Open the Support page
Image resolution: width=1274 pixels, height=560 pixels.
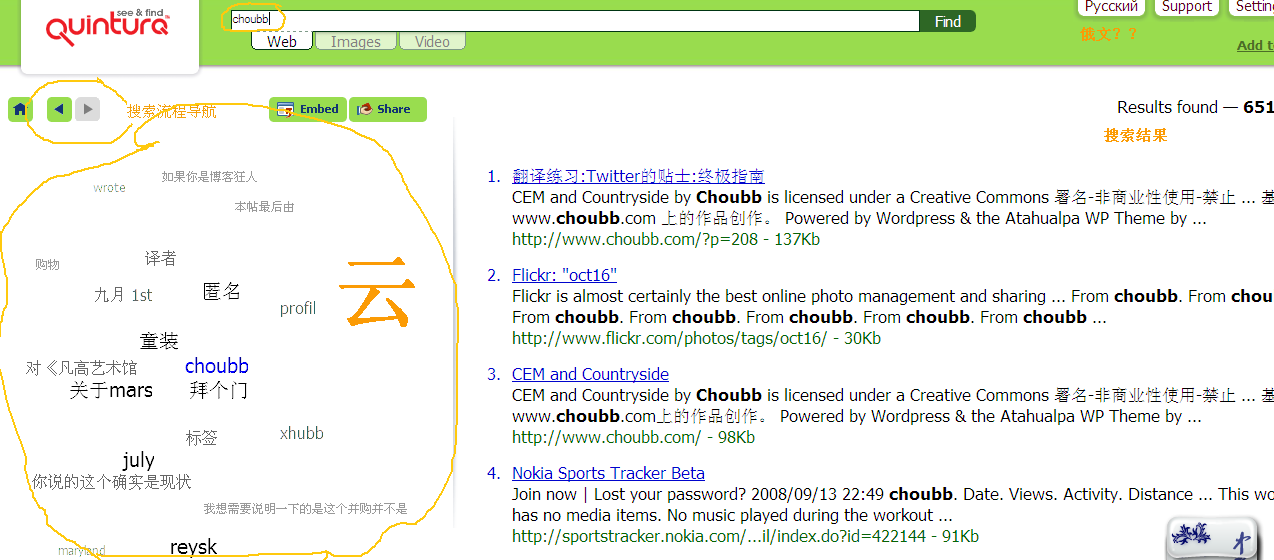pos(1187,7)
